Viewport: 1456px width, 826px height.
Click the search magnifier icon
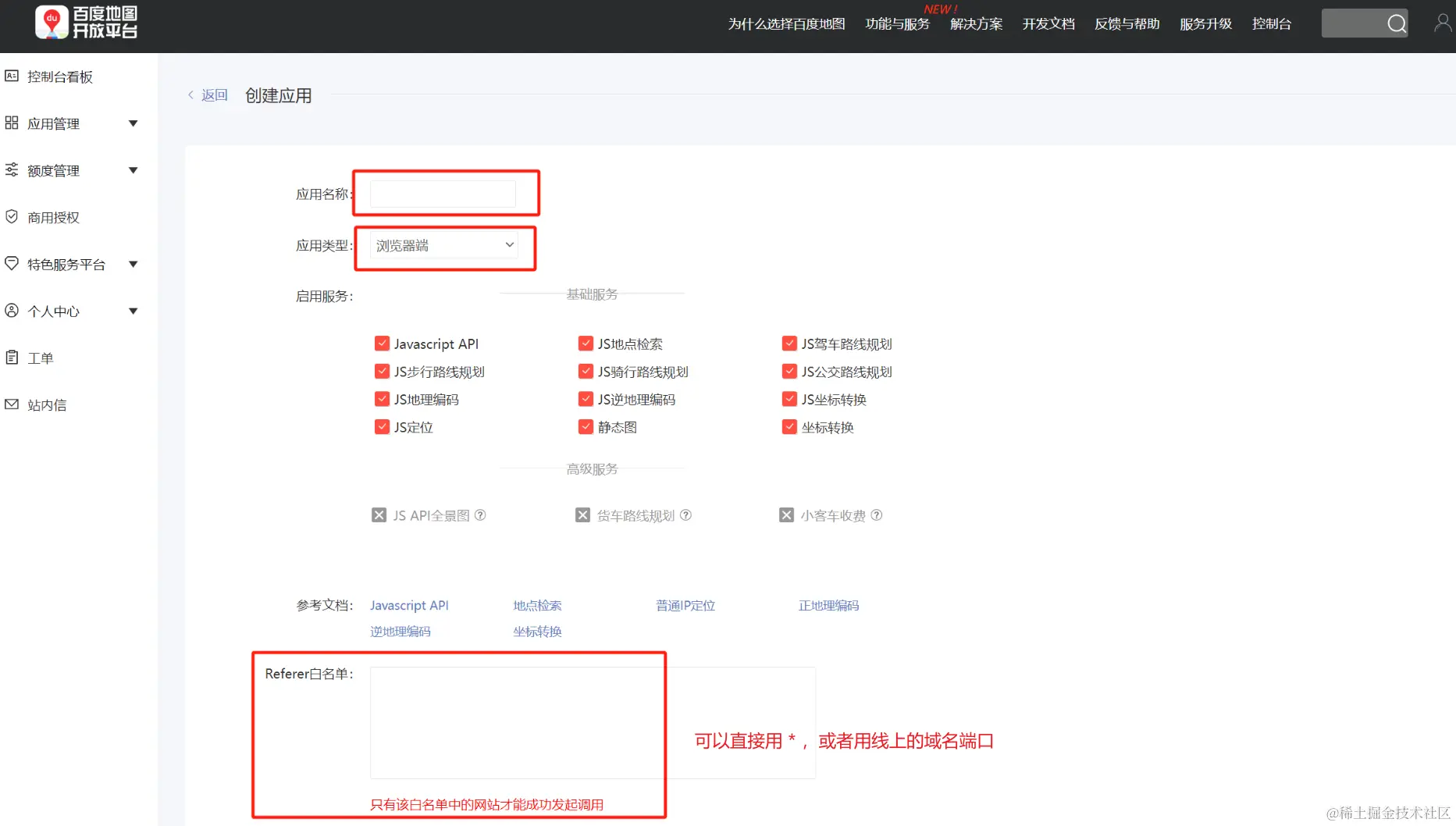[x=1397, y=23]
